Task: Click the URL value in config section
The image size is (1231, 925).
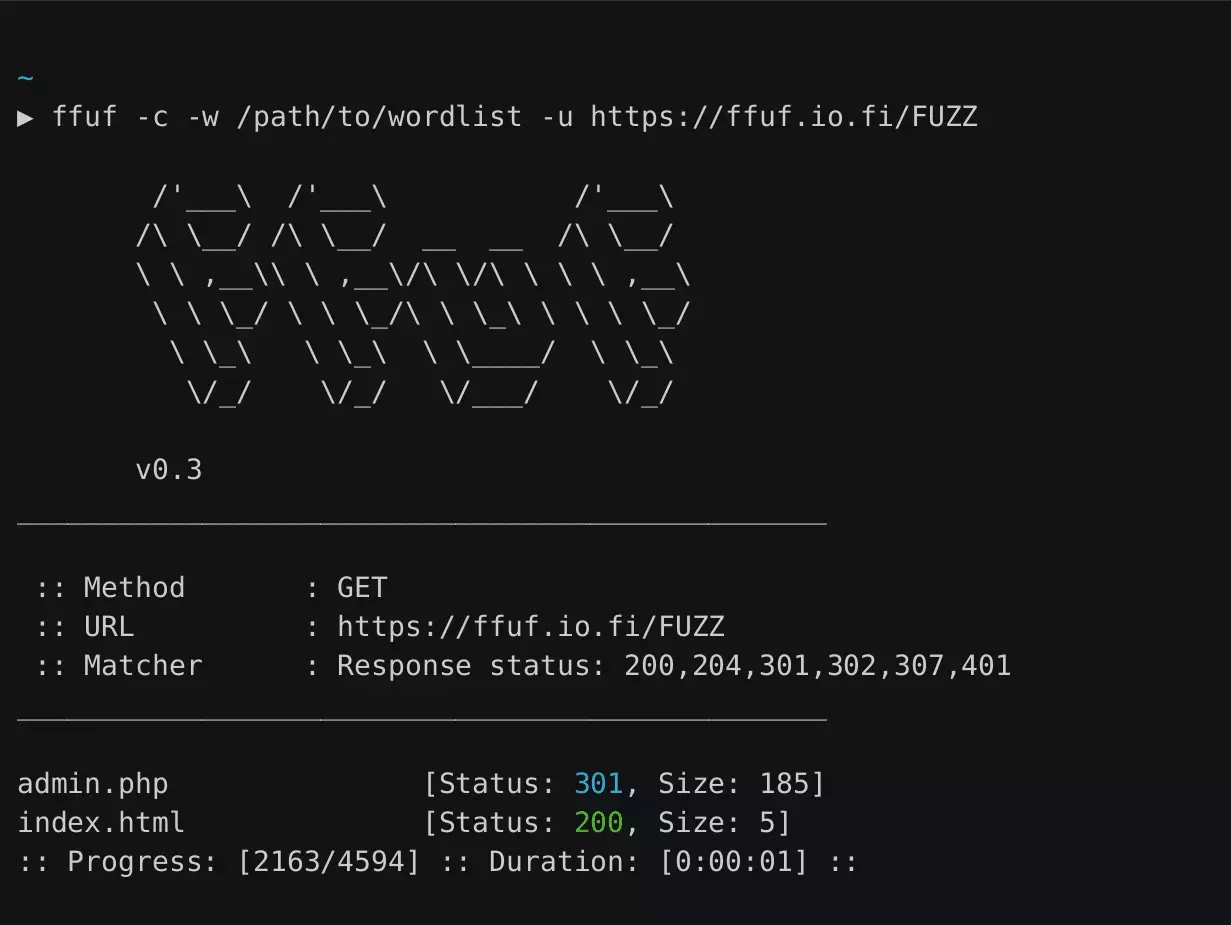Action: 531,627
